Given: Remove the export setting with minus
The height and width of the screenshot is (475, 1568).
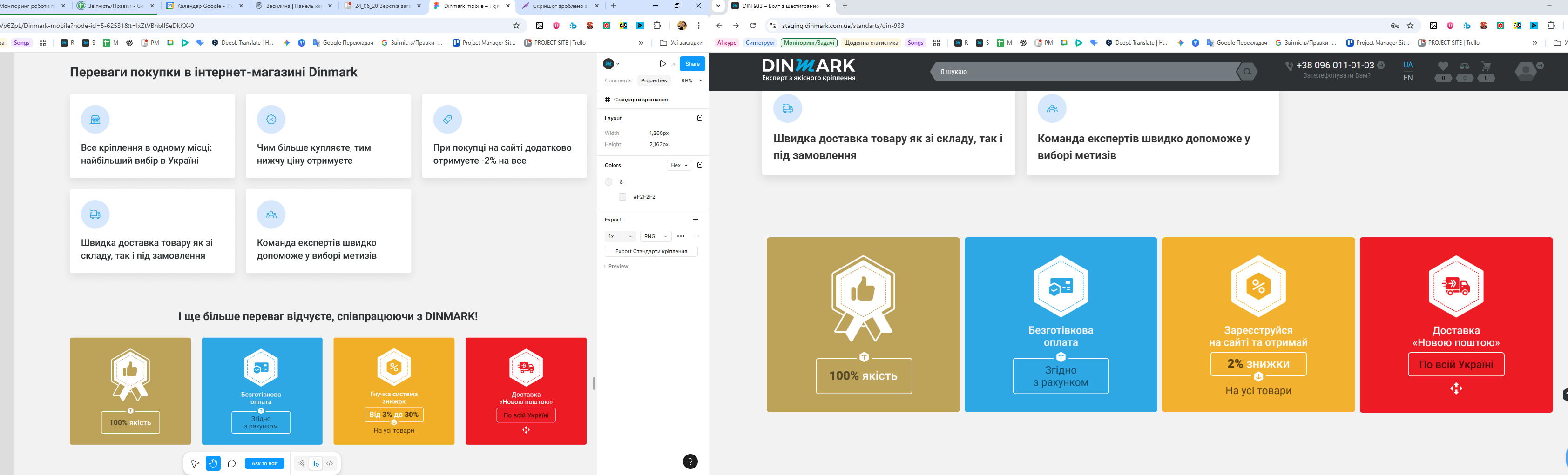Looking at the screenshot, I should (696, 237).
